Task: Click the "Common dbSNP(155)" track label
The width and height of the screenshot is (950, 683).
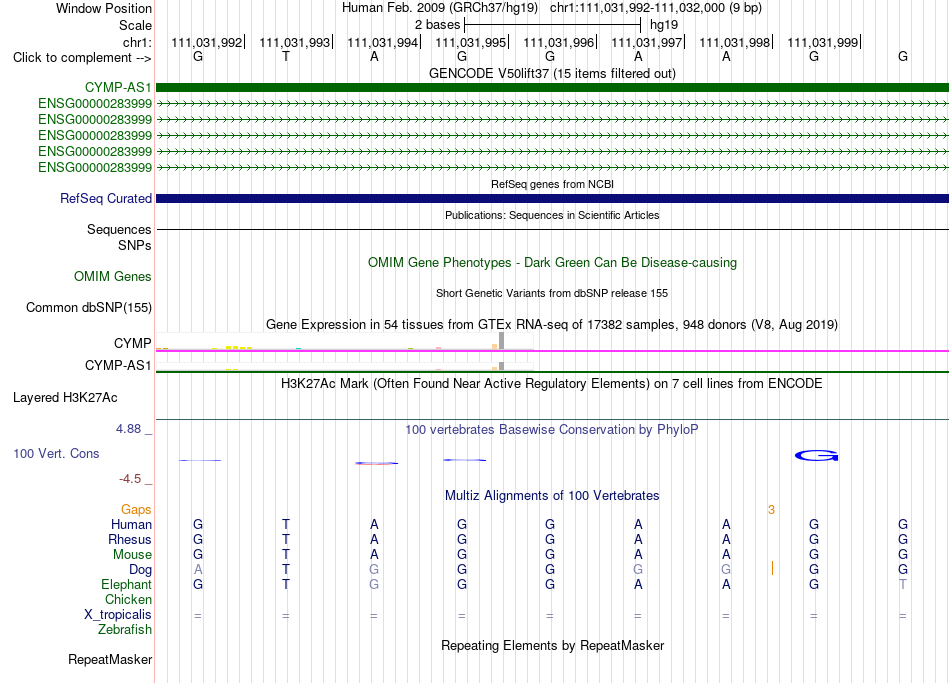Action: (89, 307)
